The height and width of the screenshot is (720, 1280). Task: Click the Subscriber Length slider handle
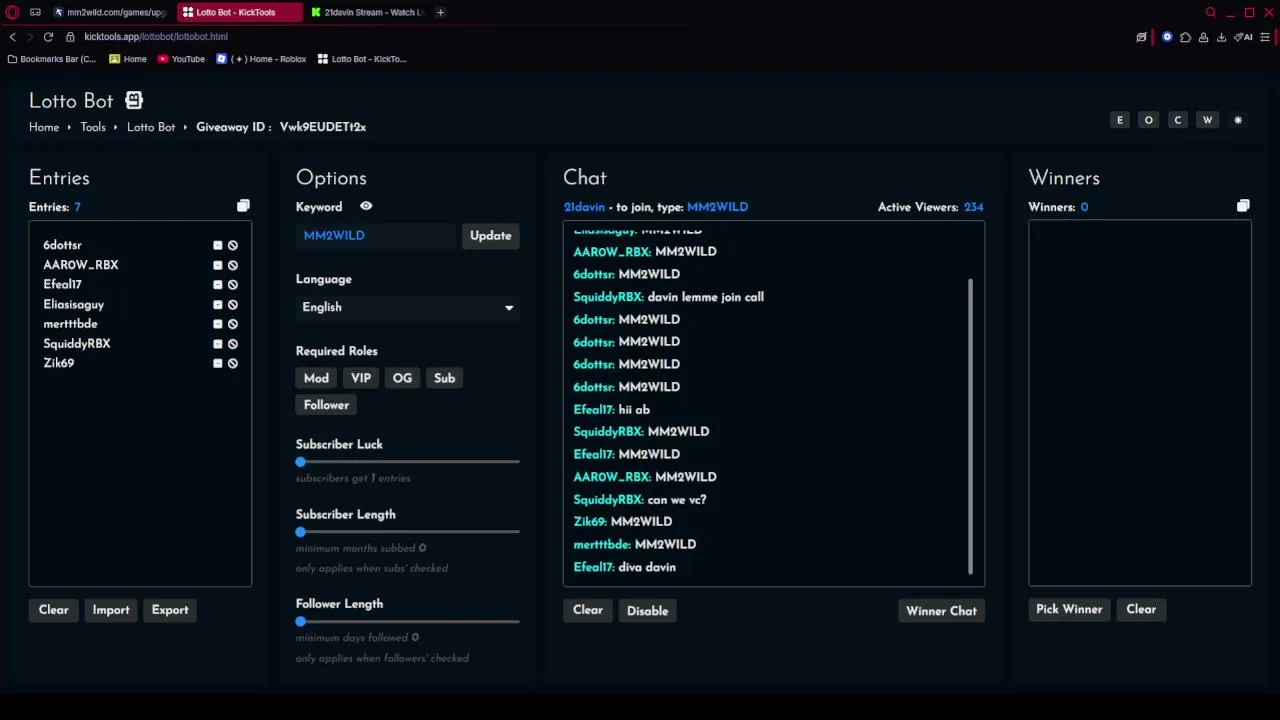[300, 532]
